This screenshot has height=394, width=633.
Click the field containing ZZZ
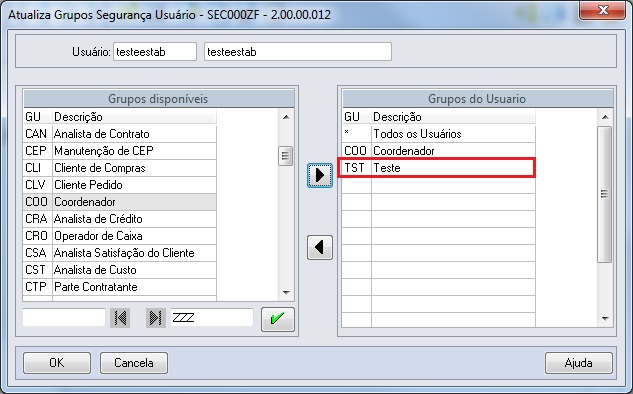212,318
